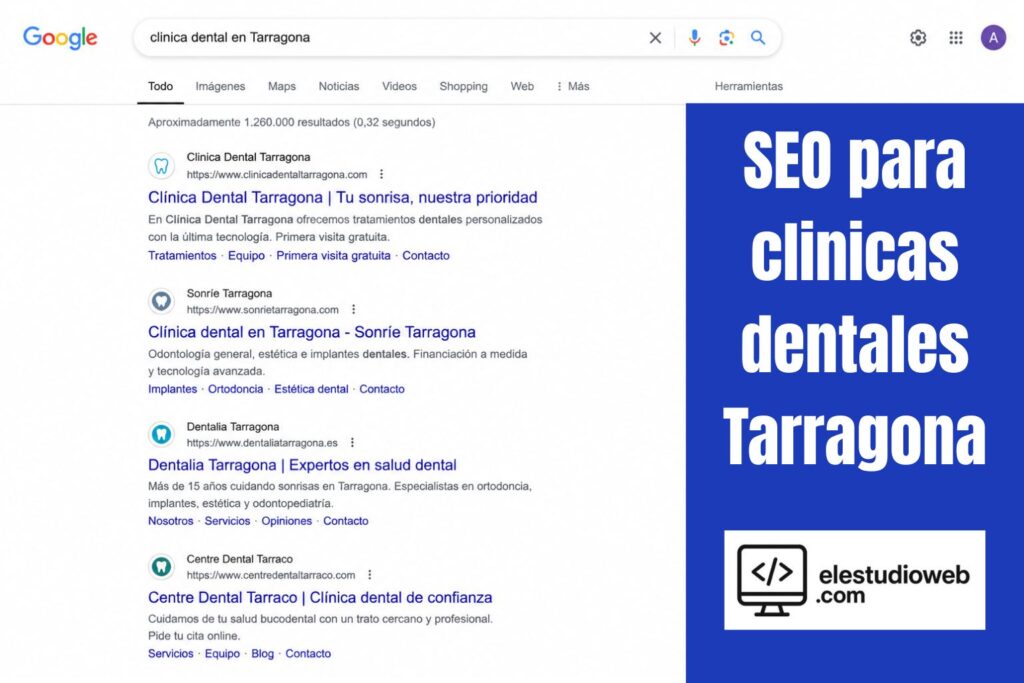Click the Dentalia Tarragona favicon
The width and height of the screenshot is (1024, 683).
pos(161,434)
